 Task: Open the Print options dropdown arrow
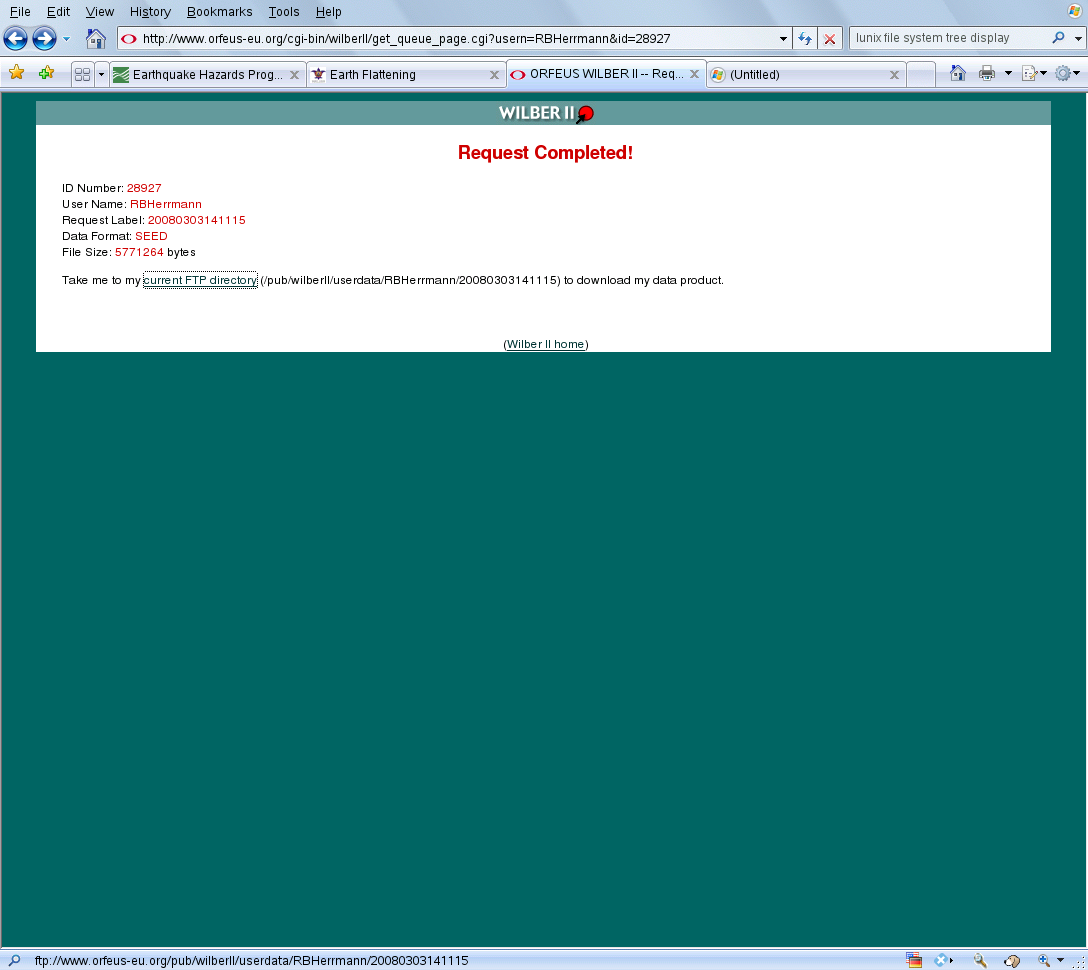1008,73
